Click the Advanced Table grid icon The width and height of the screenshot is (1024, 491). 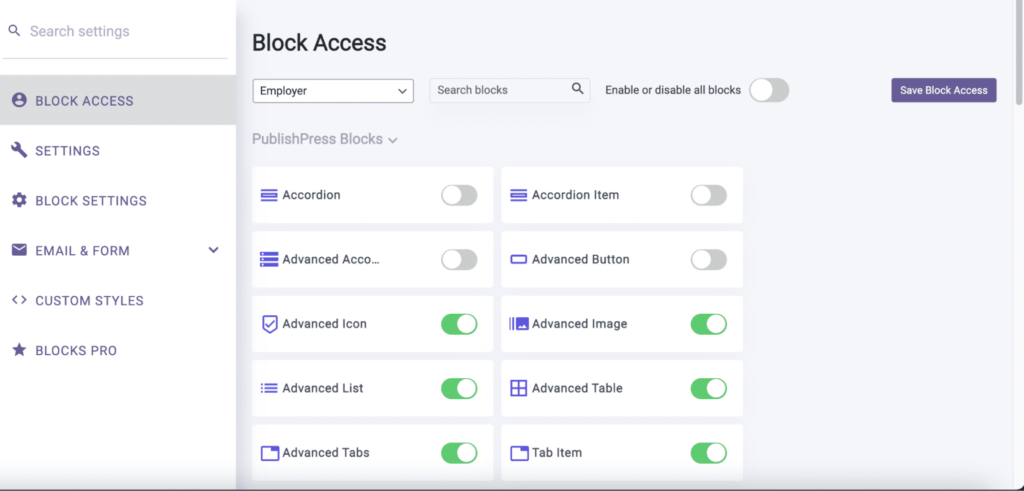click(x=519, y=388)
